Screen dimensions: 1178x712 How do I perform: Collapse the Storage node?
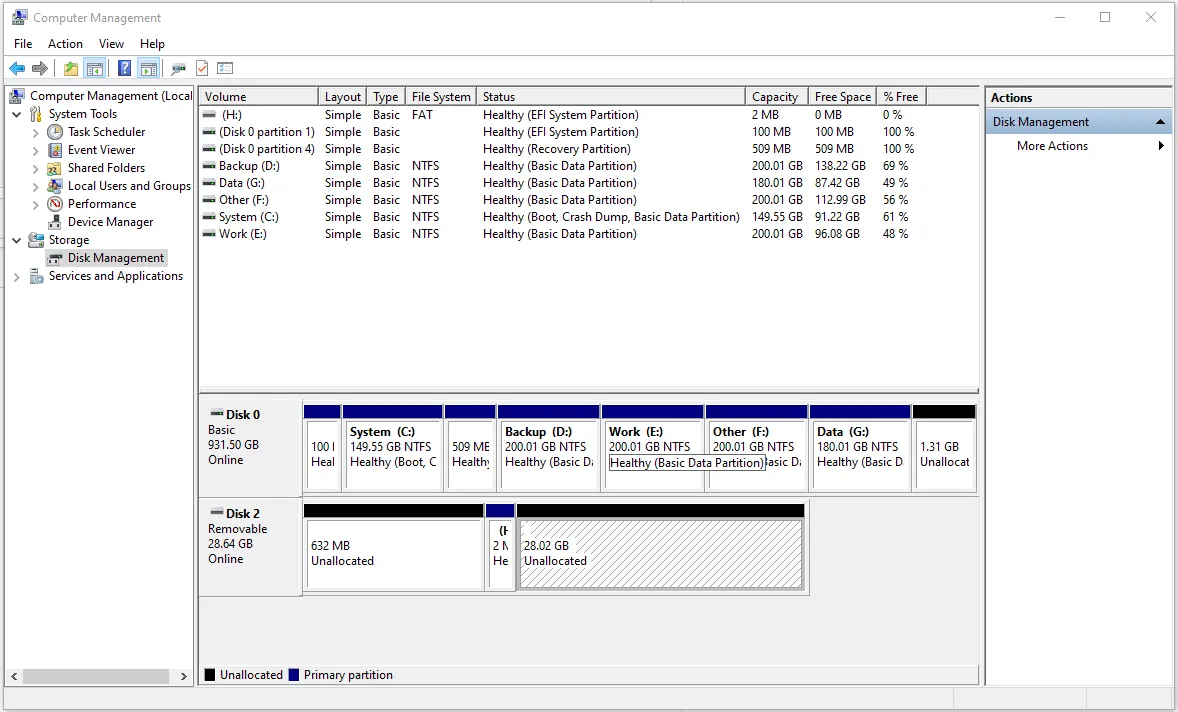coord(17,240)
